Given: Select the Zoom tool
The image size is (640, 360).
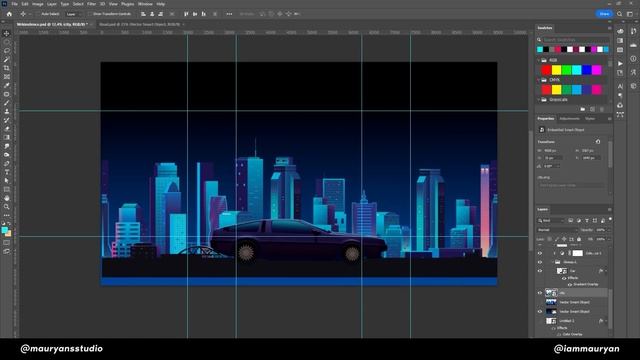Looking at the screenshot, I should (7, 207).
